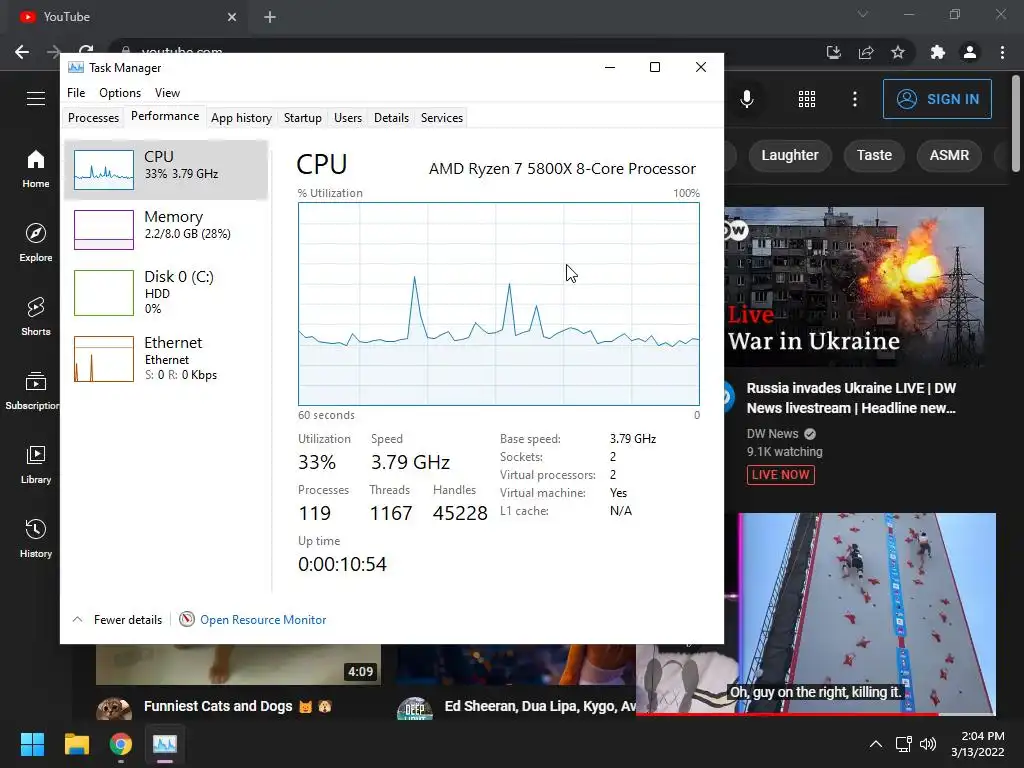Close the YouTube browser tab

coord(232,17)
